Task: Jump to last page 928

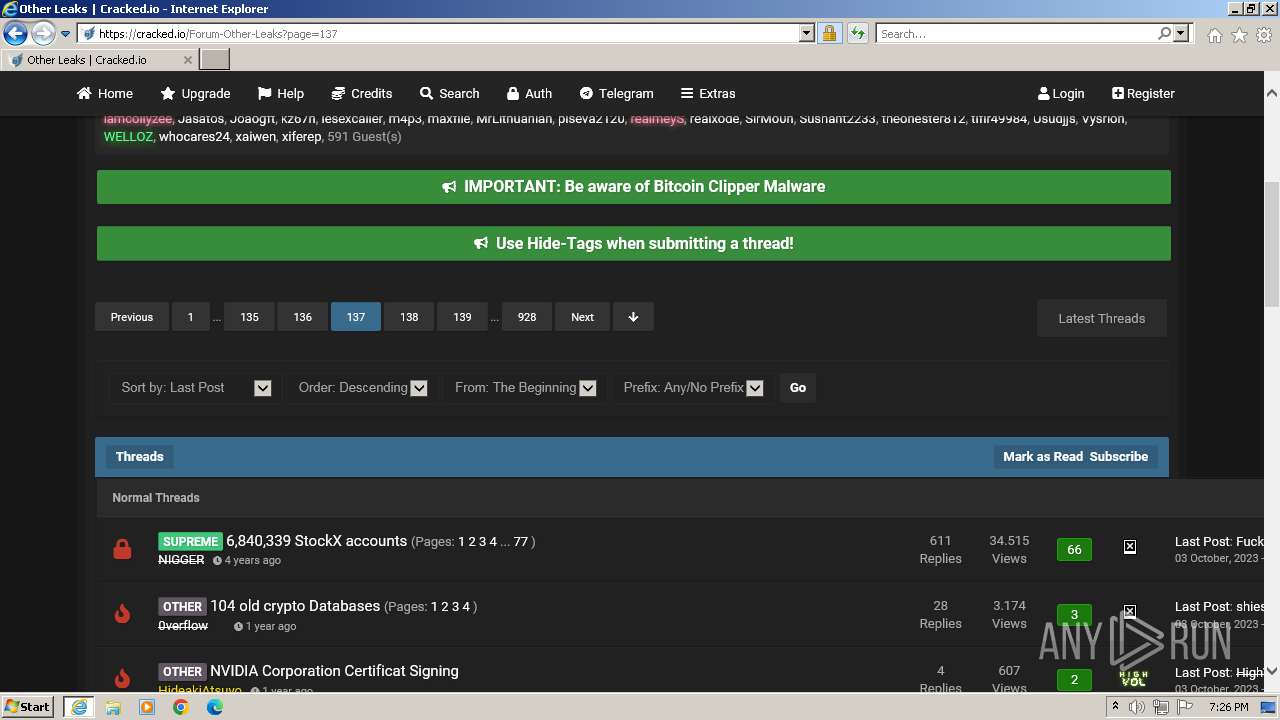Action: (x=527, y=317)
